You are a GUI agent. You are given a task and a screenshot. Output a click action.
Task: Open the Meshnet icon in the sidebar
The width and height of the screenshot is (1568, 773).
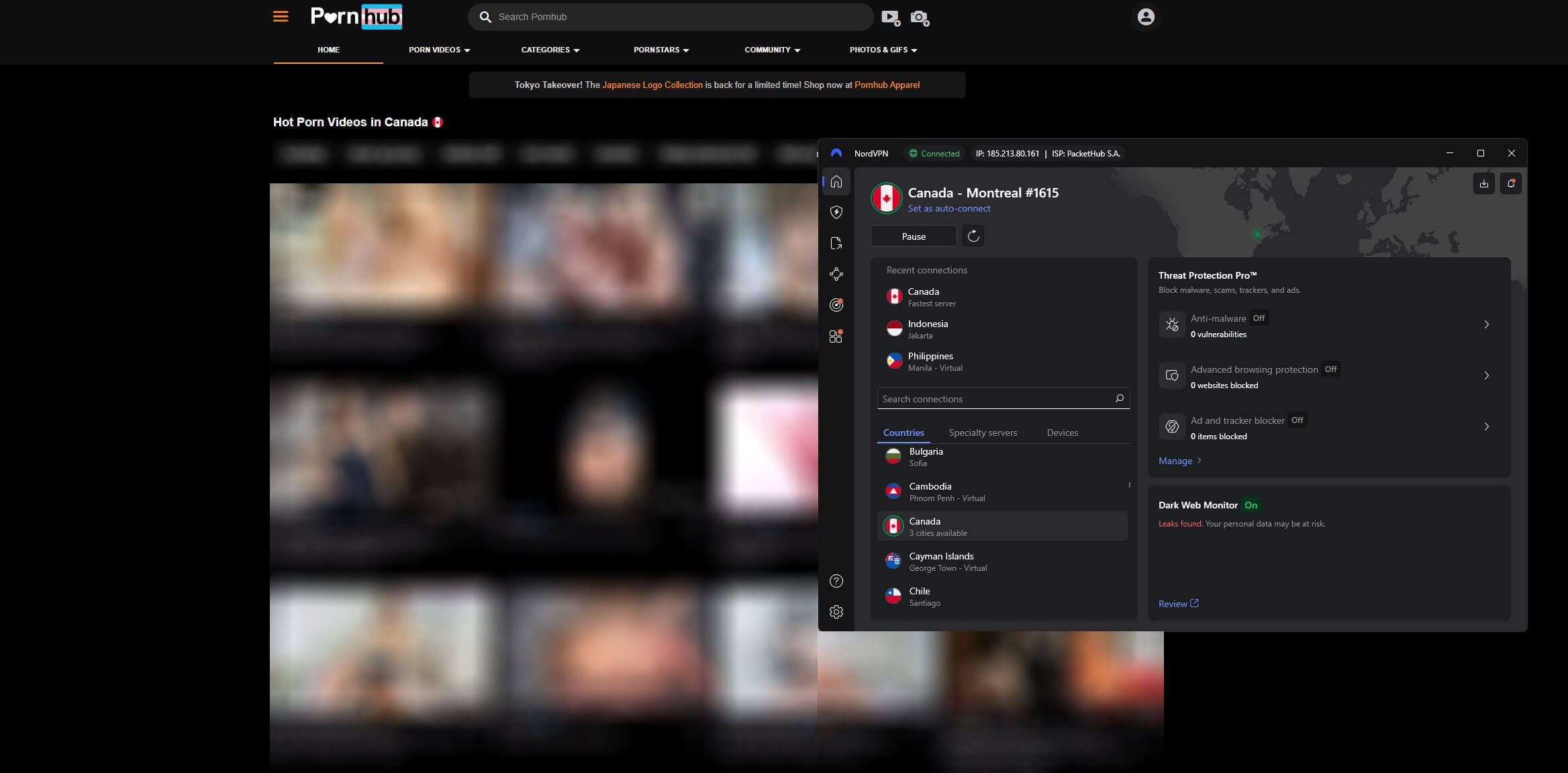point(836,274)
